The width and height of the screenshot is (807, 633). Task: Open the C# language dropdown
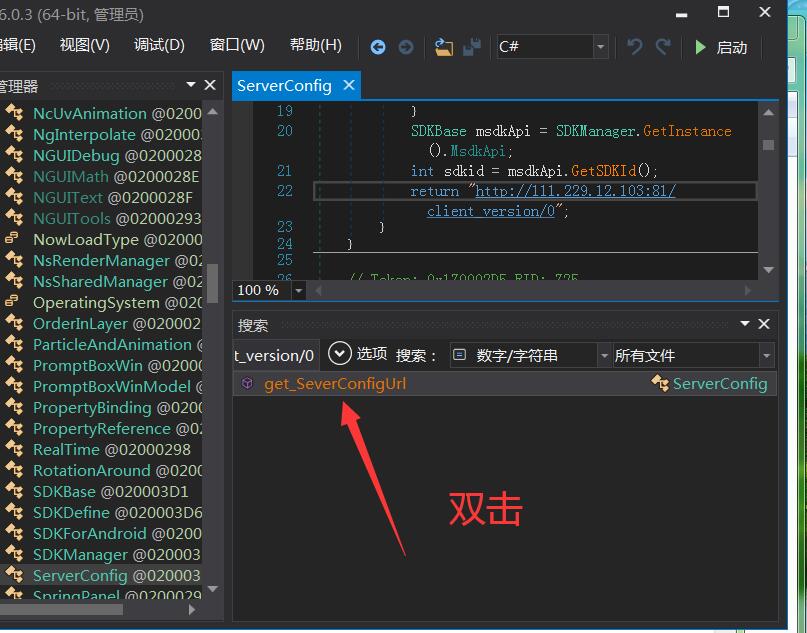[x=600, y=47]
